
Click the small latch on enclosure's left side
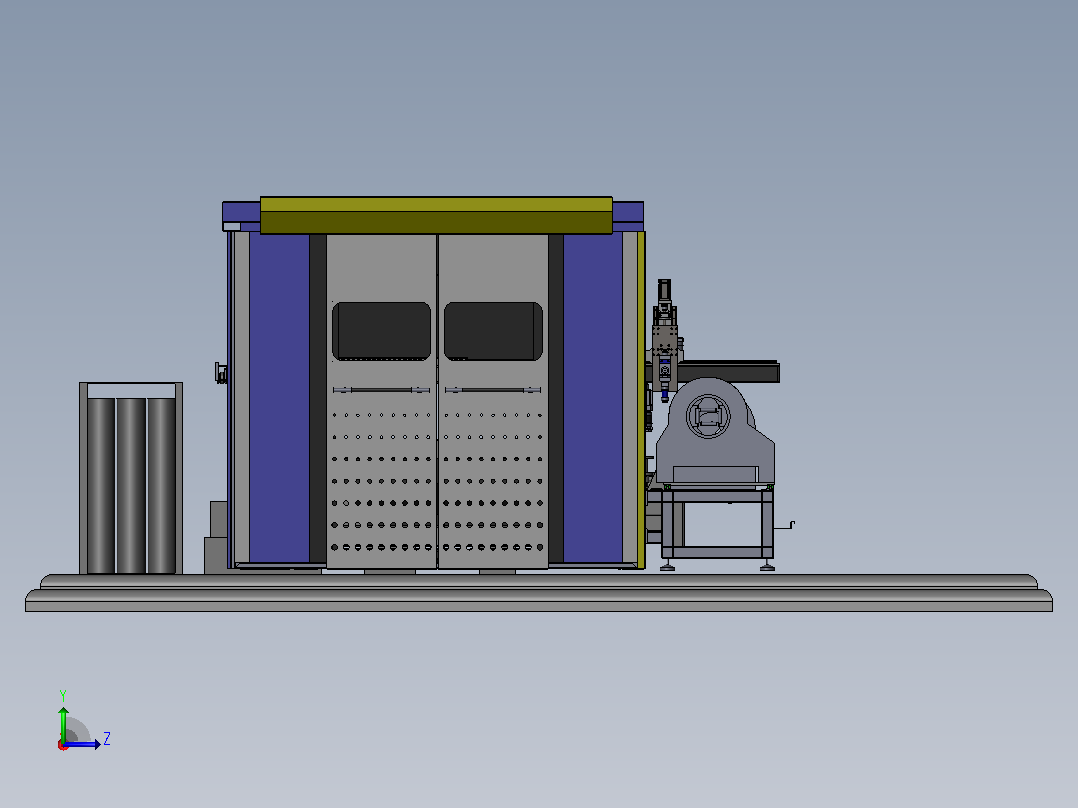tap(221, 373)
